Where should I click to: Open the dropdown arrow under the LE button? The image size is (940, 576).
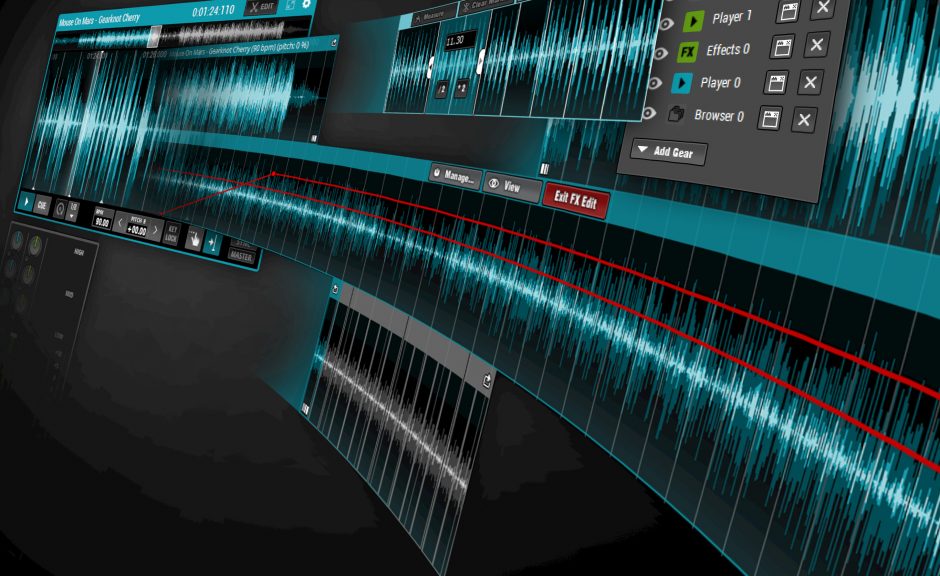point(71,216)
